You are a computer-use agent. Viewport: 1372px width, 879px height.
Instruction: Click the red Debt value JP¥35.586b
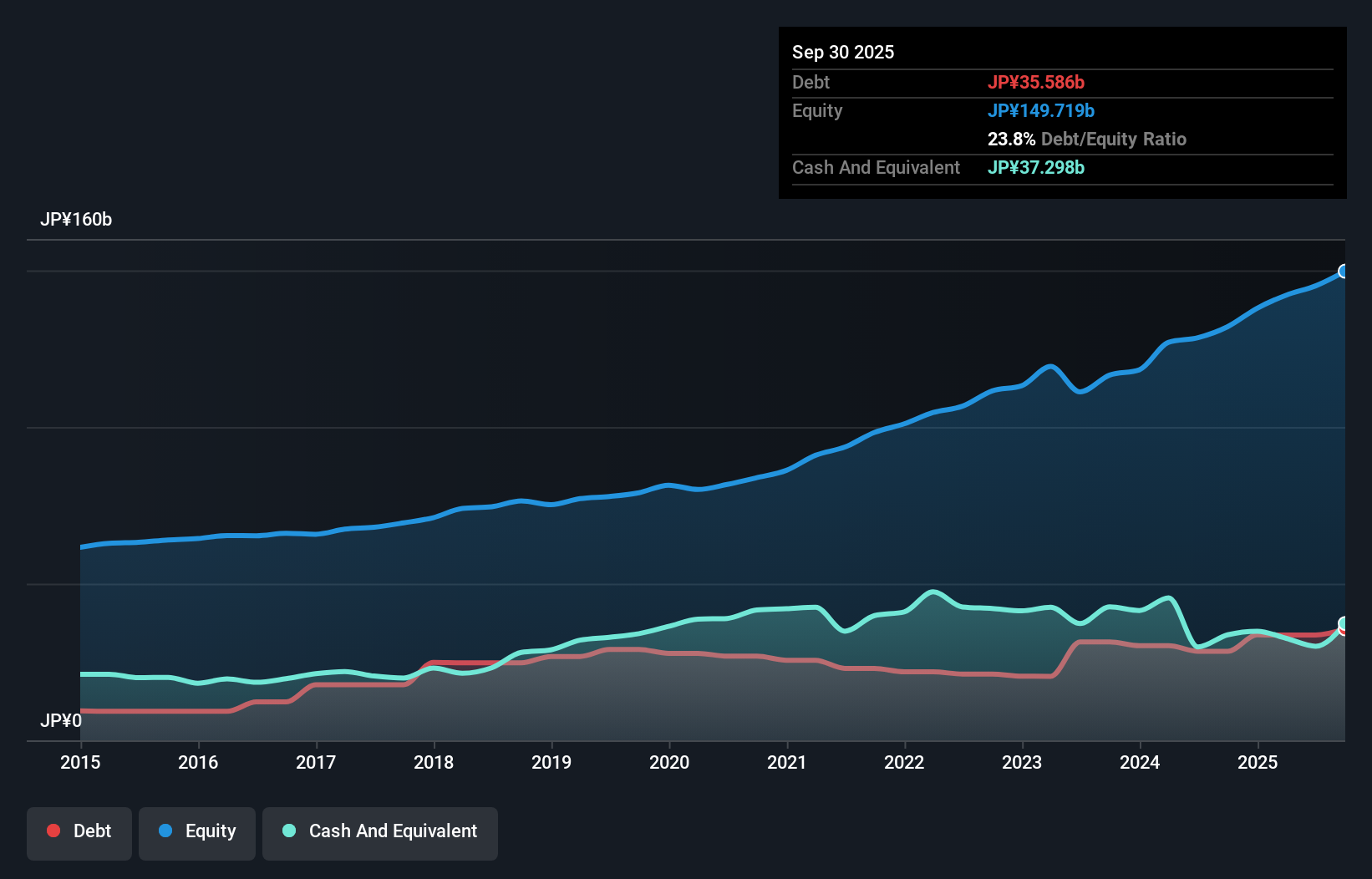pyautogui.click(x=1037, y=82)
